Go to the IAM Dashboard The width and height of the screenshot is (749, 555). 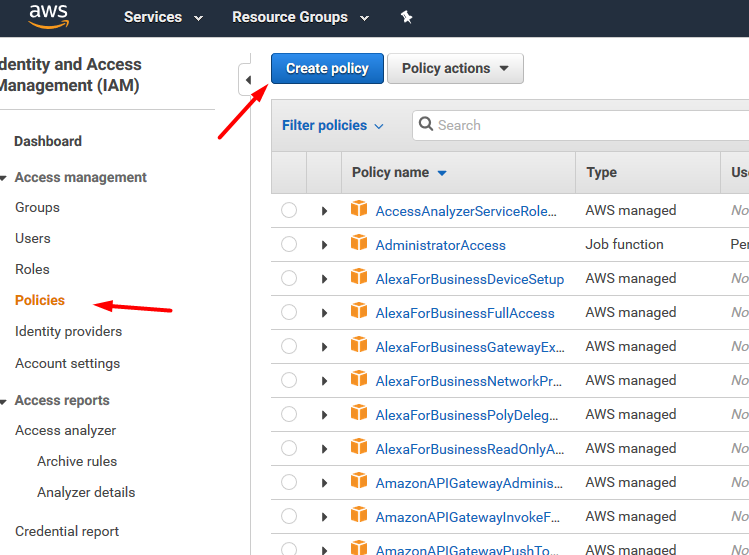(48, 141)
